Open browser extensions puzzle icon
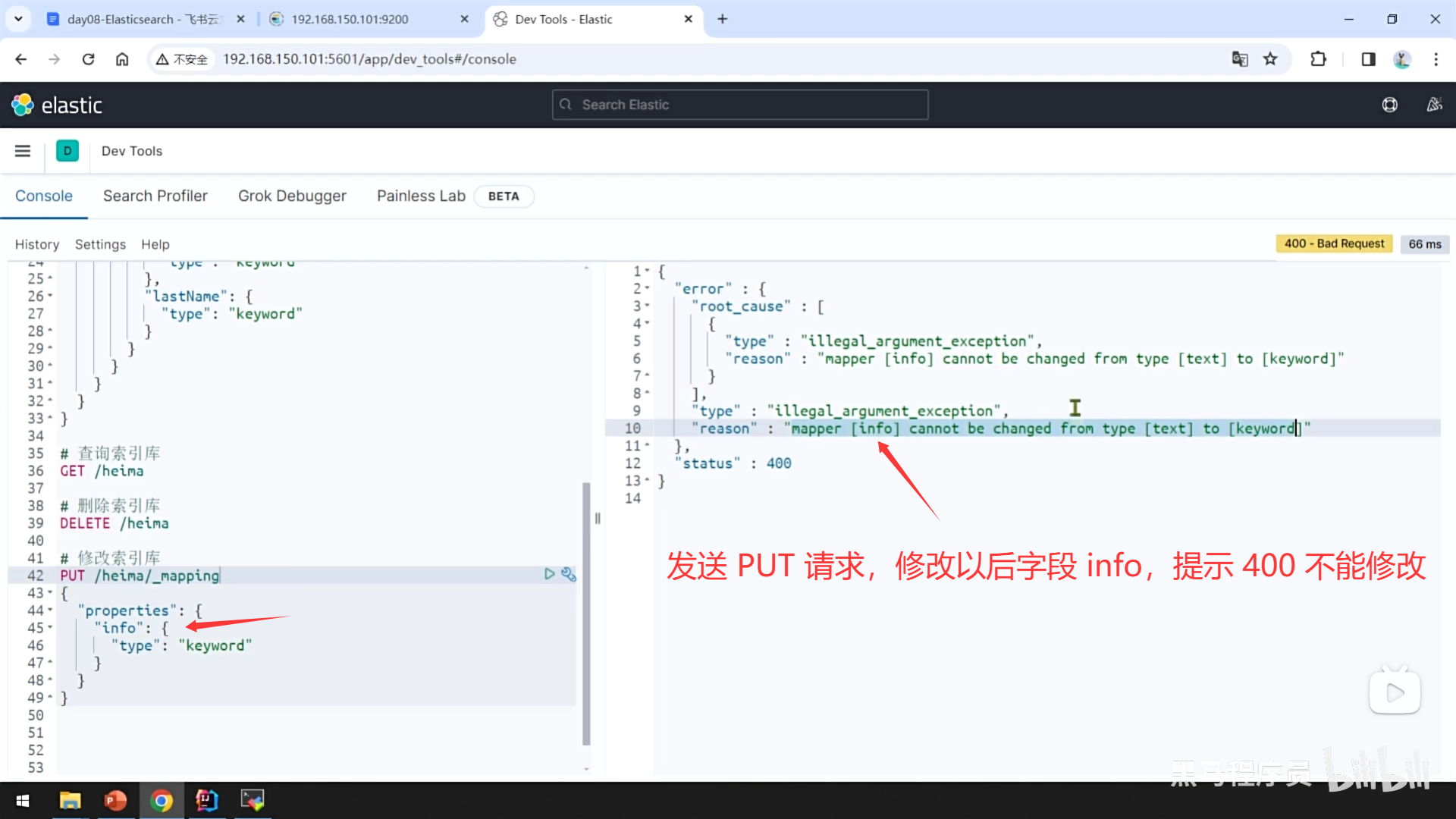 coord(1318,59)
